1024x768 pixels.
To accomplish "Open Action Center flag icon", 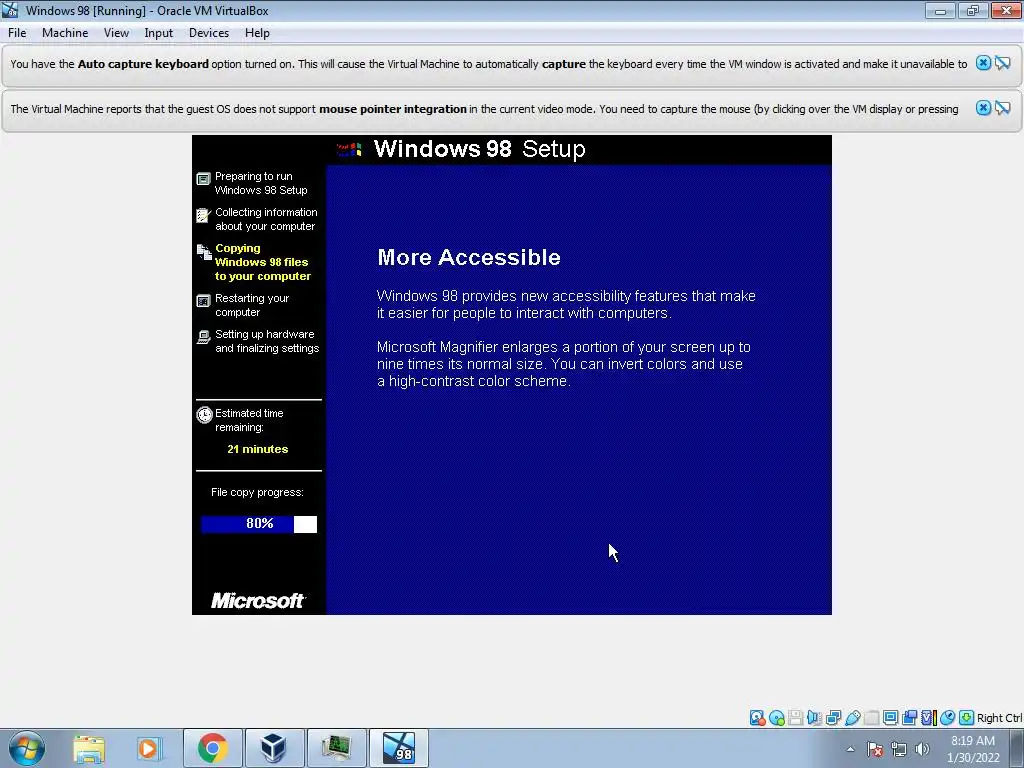I will [x=875, y=749].
